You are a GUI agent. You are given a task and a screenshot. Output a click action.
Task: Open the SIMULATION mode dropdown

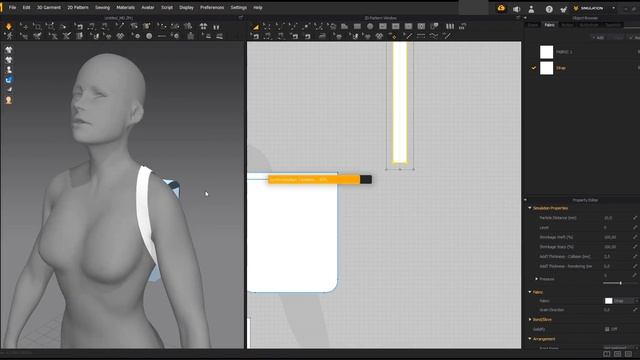613,8
